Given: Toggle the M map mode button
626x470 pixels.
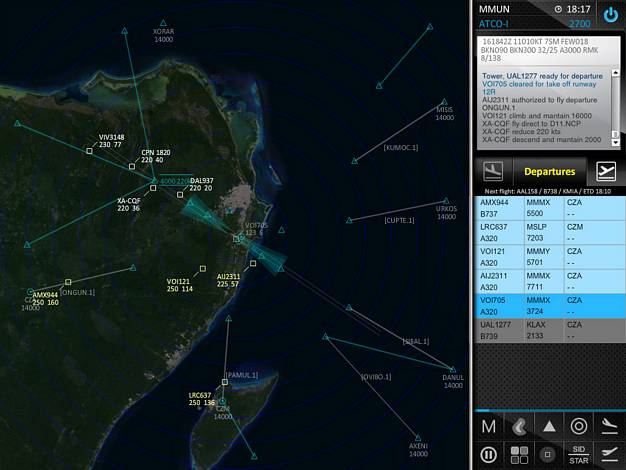Looking at the screenshot, I should [x=488, y=426].
